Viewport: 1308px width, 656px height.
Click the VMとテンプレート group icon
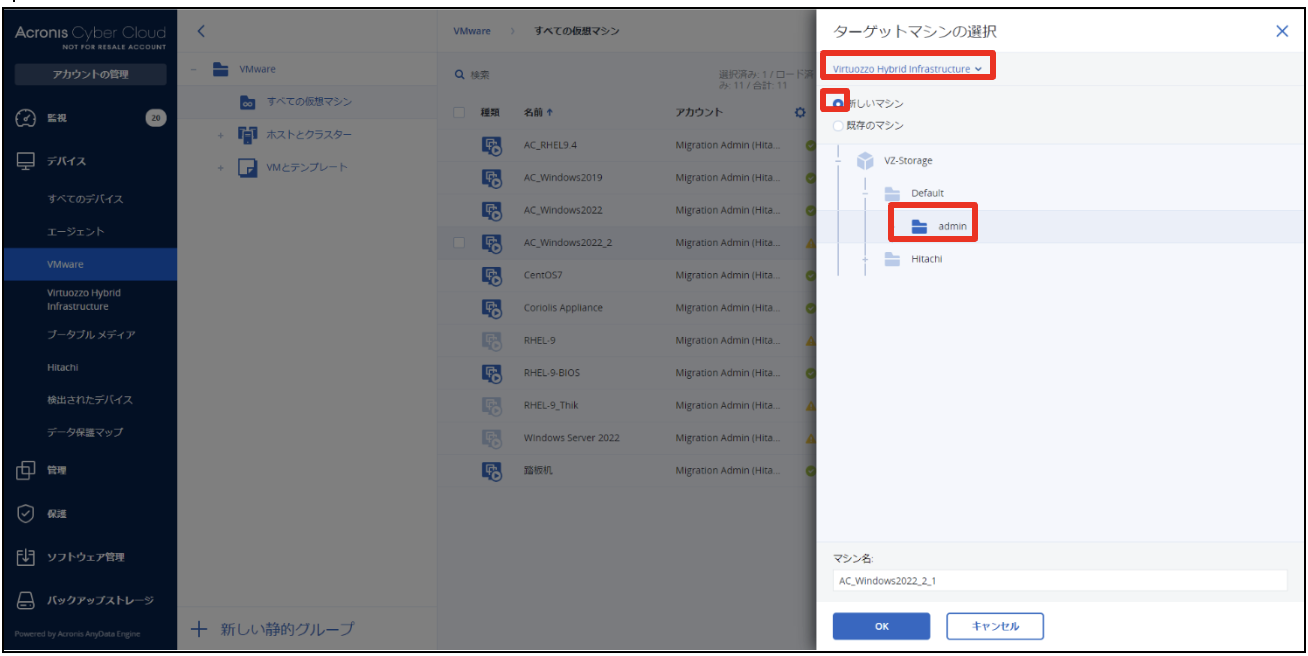pos(248,167)
